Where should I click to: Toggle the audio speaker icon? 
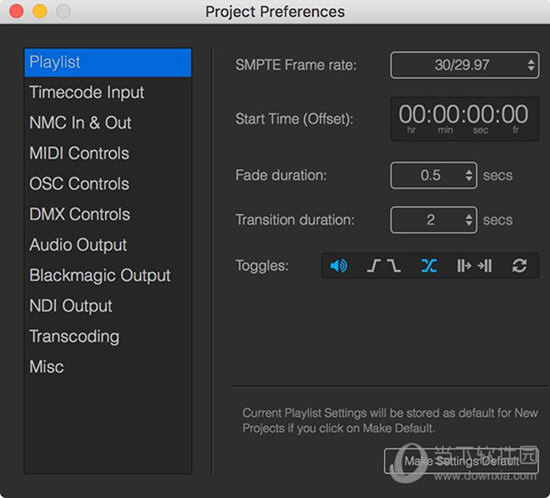pyautogui.click(x=338, y=266)
